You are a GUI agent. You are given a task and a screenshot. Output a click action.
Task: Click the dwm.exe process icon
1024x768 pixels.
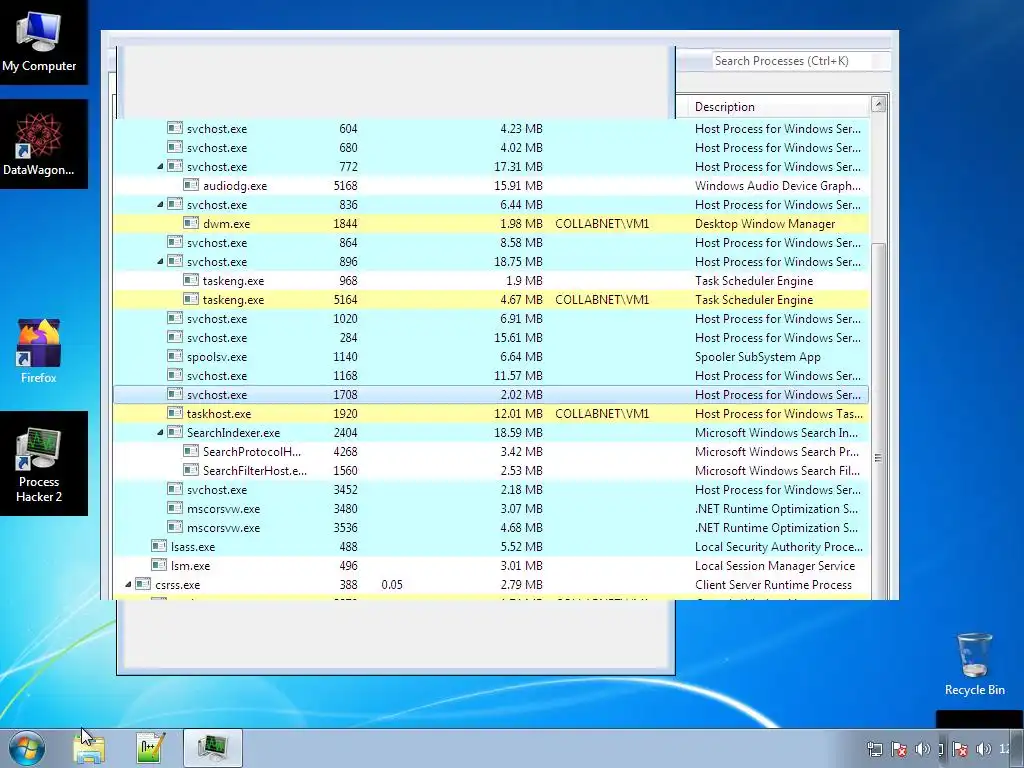(x=191, y=223)
